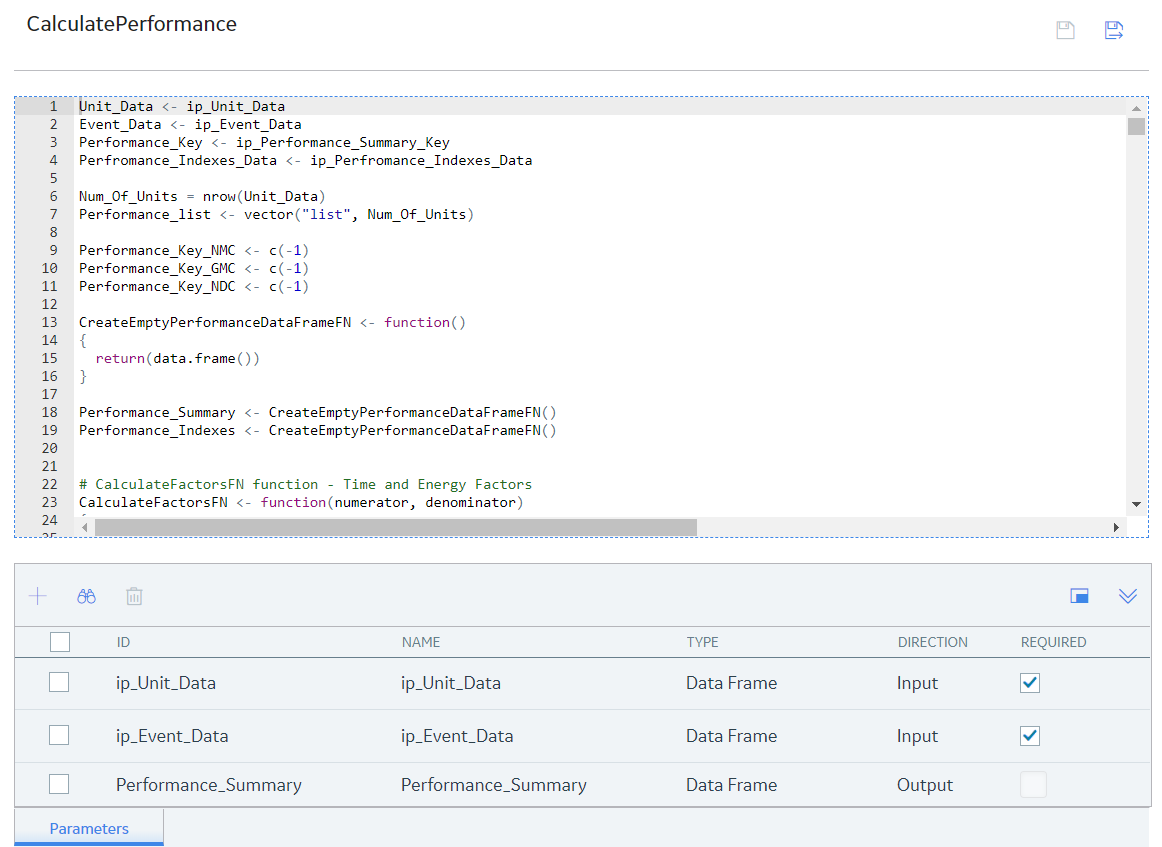The image size is (1162, 847).
Task: Open the binoculars search icon
Action: (x=87, y=596)
